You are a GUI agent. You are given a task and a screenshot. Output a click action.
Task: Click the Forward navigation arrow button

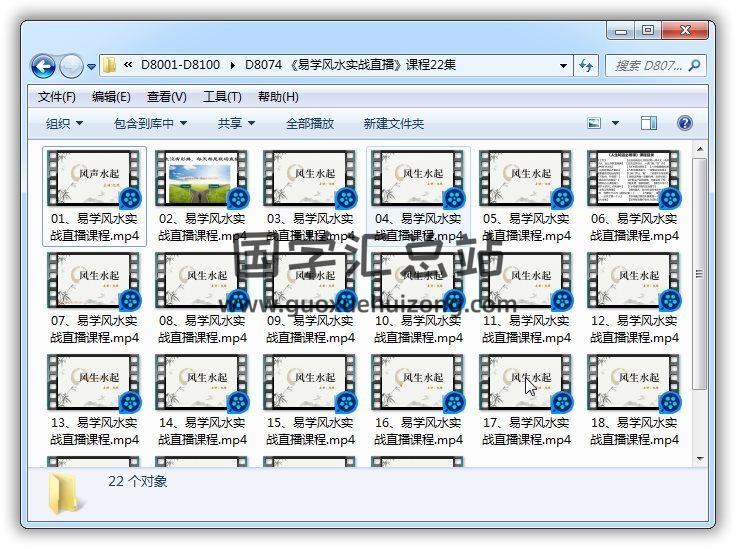pos(71,67)
